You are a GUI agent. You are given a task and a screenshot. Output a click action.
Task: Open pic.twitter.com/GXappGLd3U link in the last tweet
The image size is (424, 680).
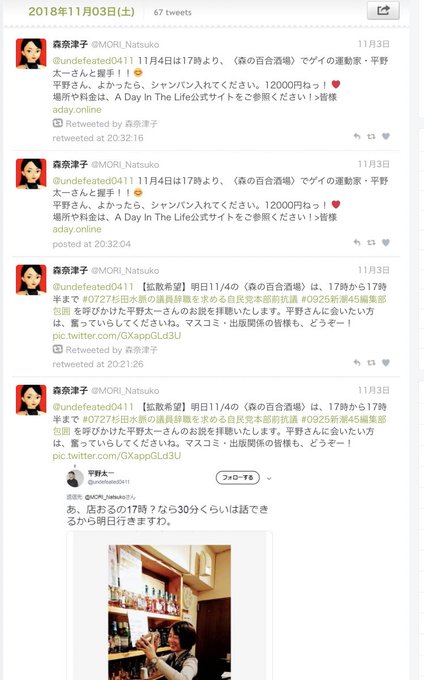117,456
